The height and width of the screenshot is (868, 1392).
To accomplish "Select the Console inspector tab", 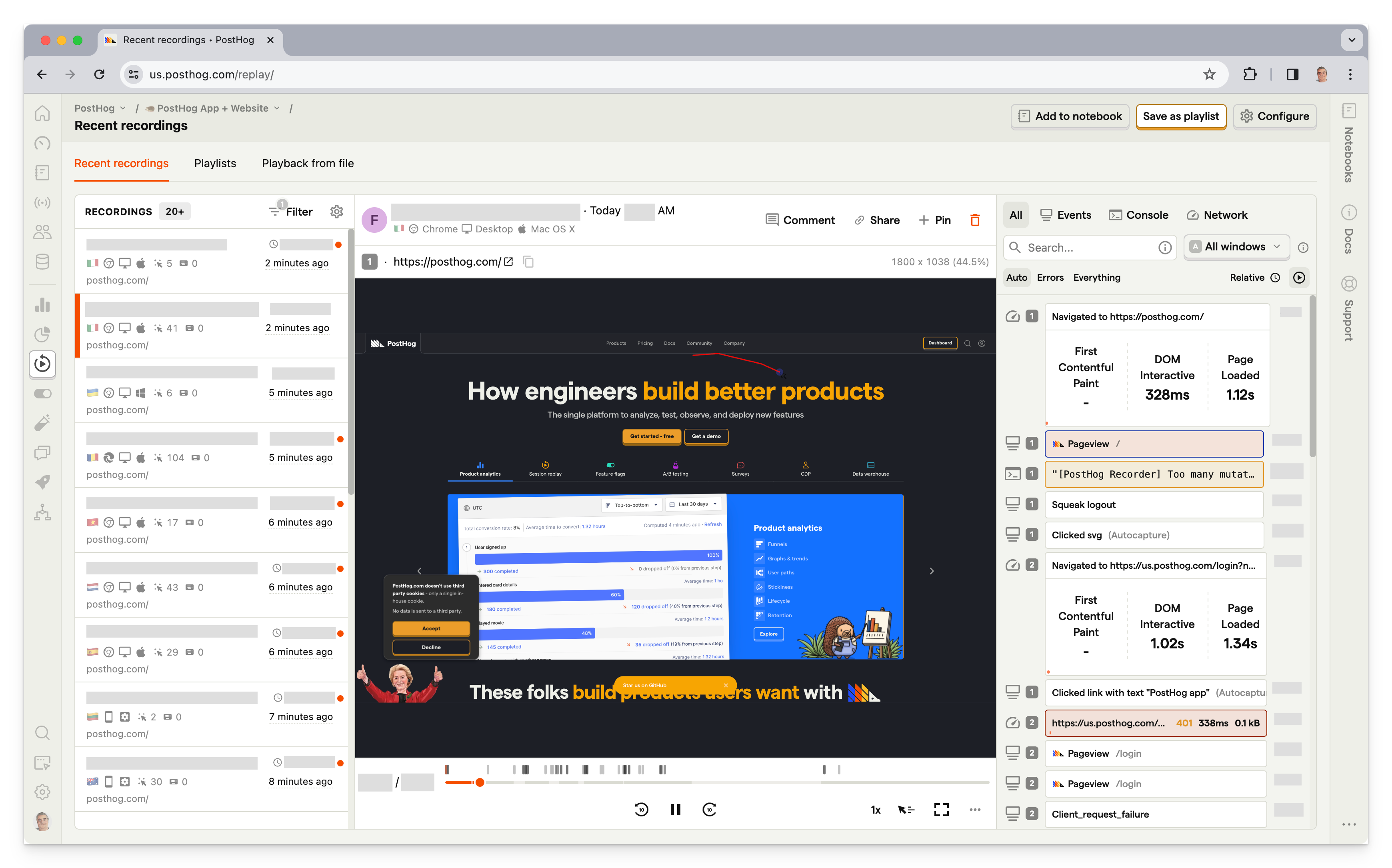I will coord(1138,215).
